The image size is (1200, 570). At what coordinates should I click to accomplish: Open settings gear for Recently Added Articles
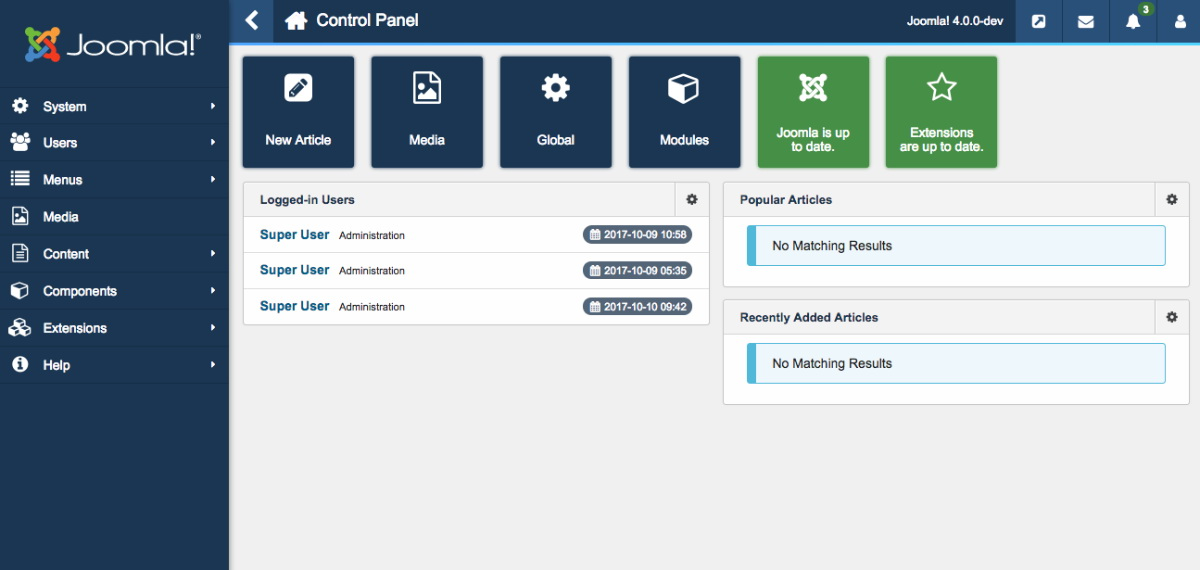1171,317
